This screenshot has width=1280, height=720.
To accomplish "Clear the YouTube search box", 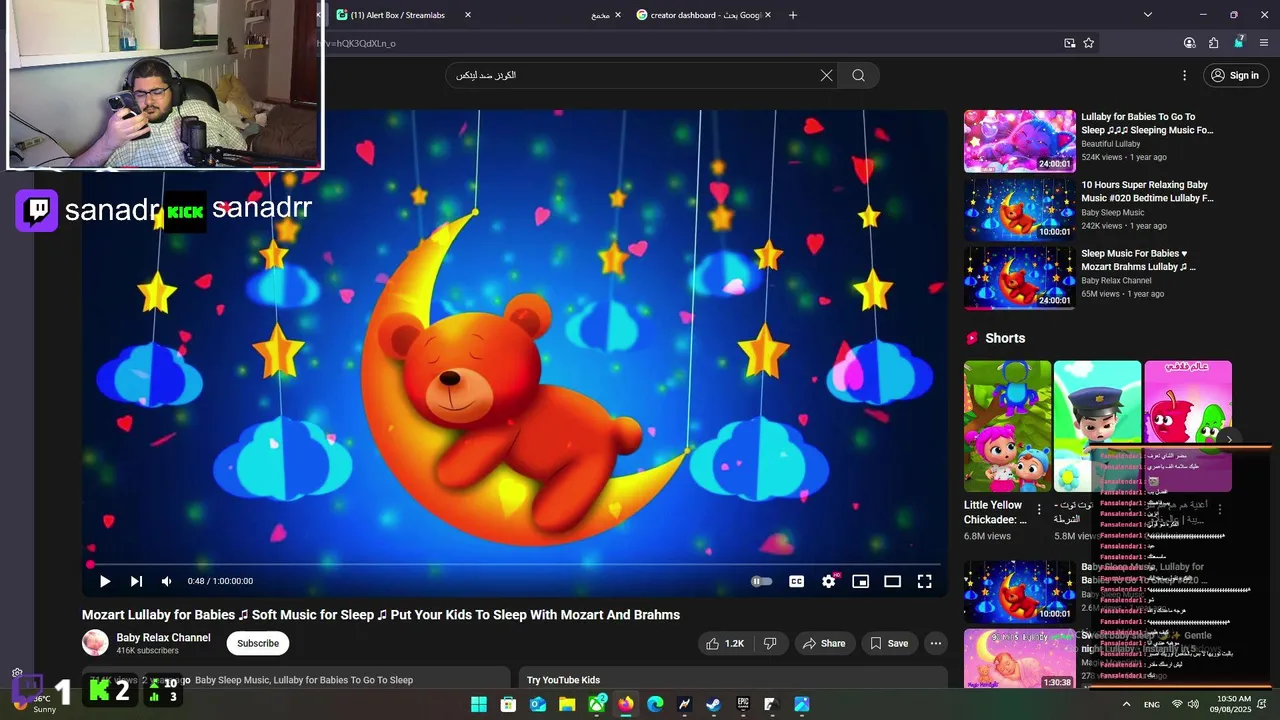I will point(826,75).
